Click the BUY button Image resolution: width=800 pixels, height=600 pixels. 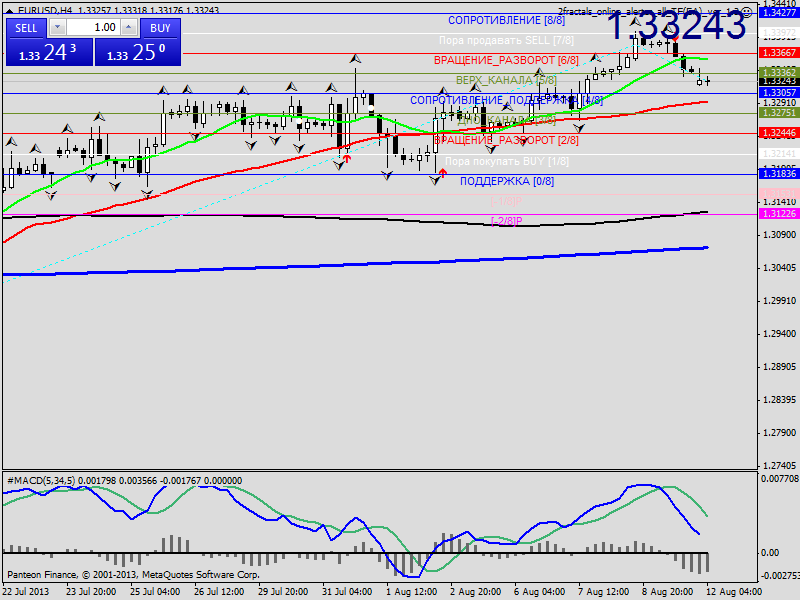160,28
